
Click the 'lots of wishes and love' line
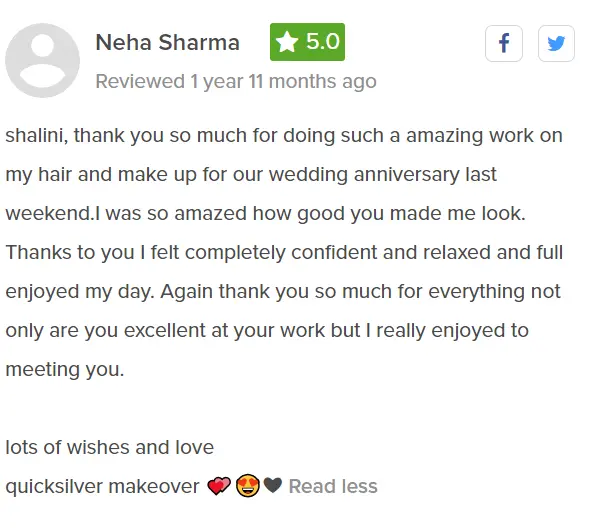pos(110,447)
